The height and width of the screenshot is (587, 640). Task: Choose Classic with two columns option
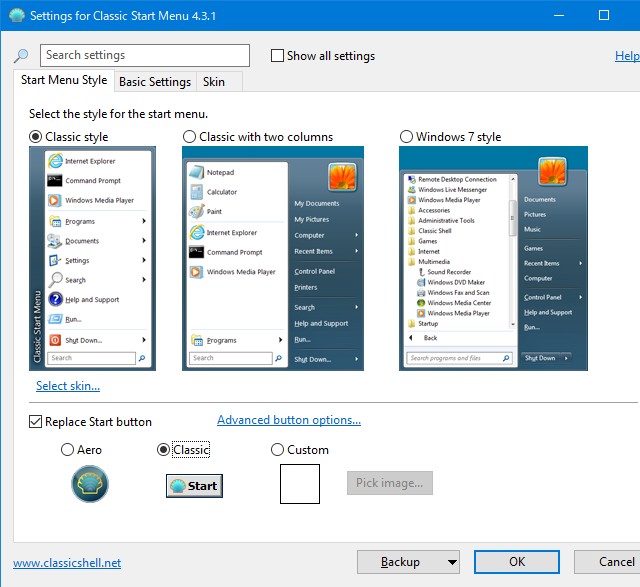click(x=190, y=137)
